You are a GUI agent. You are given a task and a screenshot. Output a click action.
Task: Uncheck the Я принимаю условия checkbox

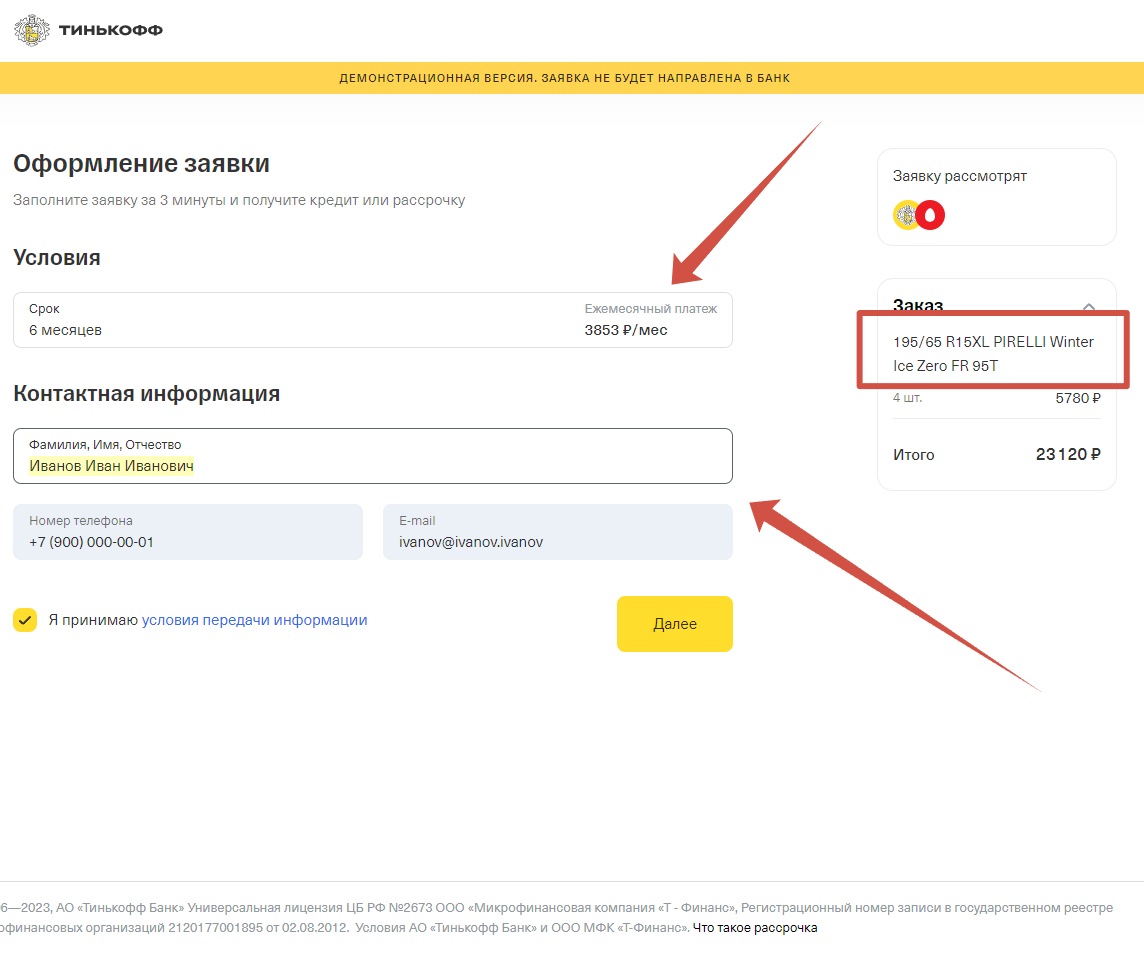[25, 620]
